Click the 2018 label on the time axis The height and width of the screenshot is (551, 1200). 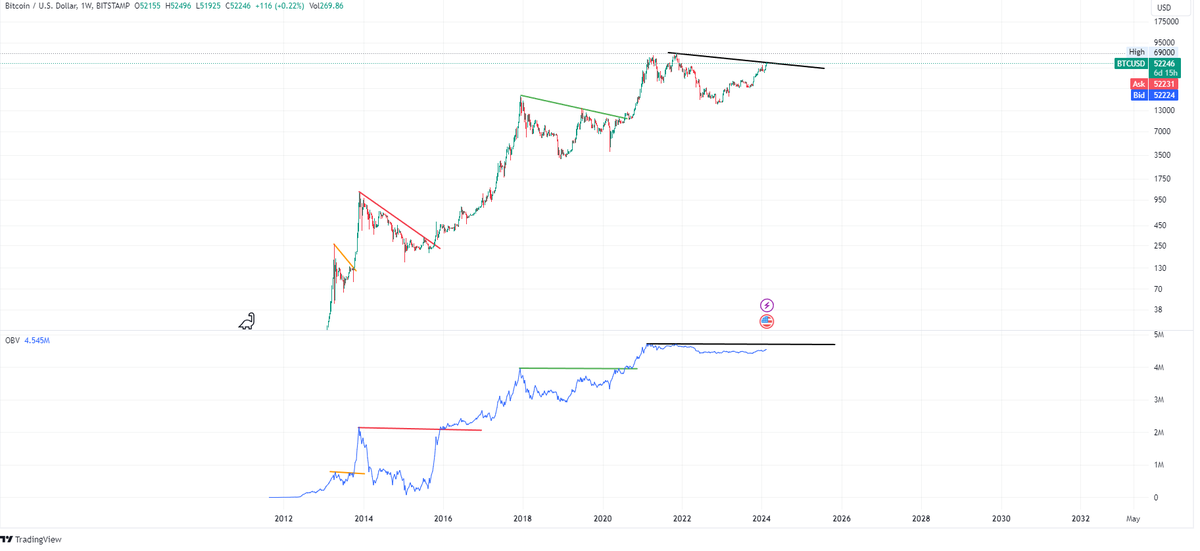[x=523, y=519]
